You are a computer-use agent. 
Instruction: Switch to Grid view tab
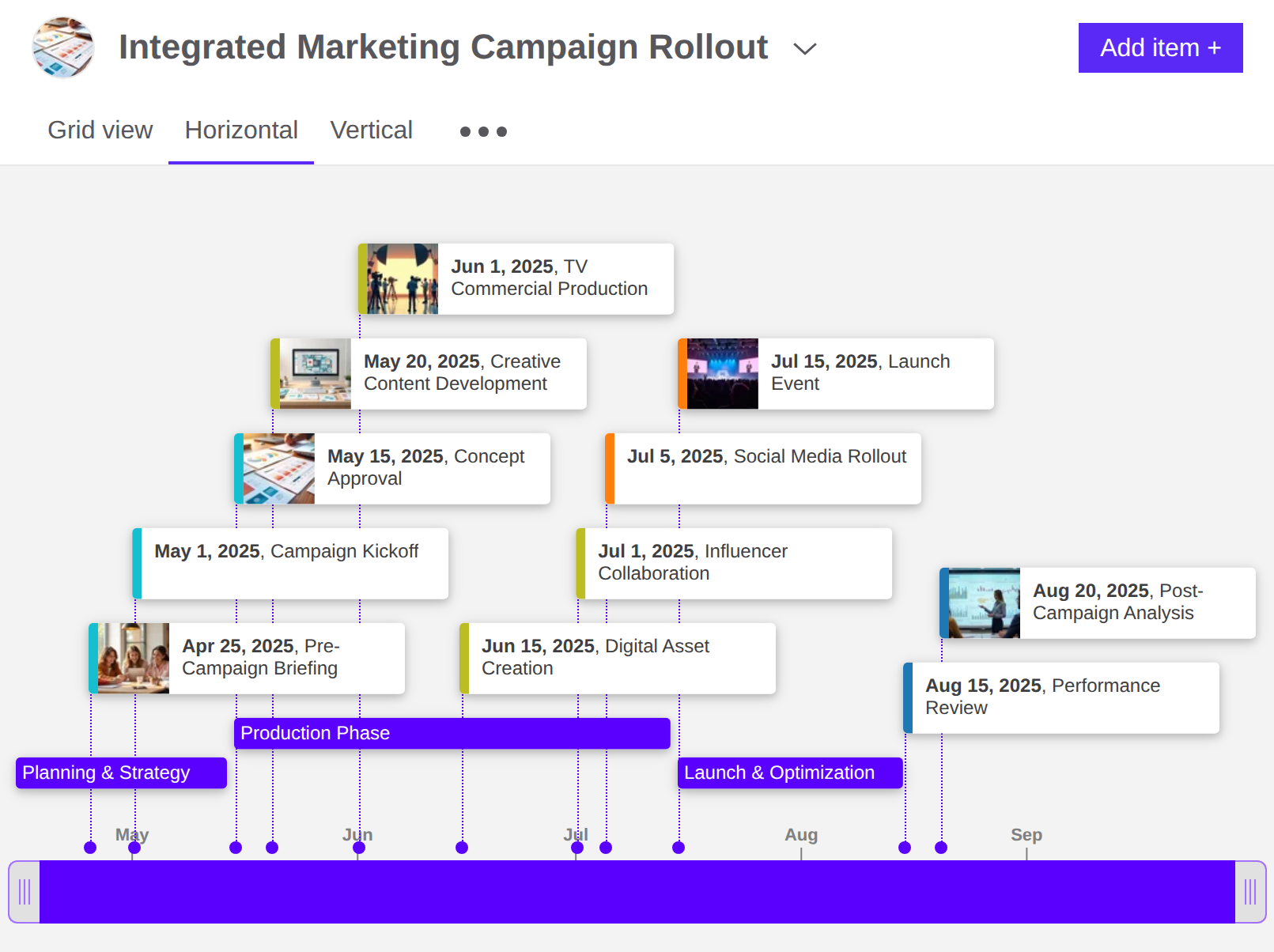(100, 130)
